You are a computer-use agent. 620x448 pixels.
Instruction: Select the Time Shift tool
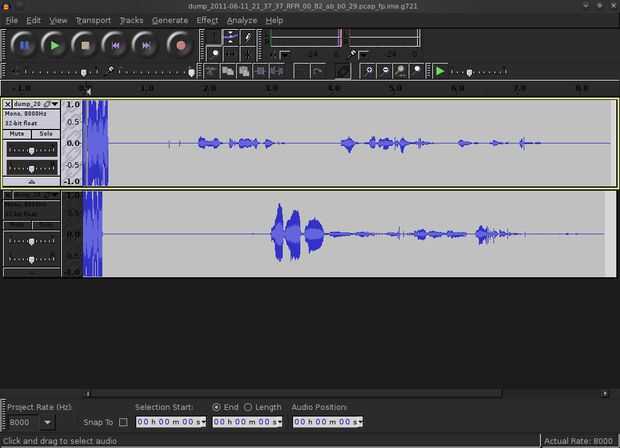point(231,53)
